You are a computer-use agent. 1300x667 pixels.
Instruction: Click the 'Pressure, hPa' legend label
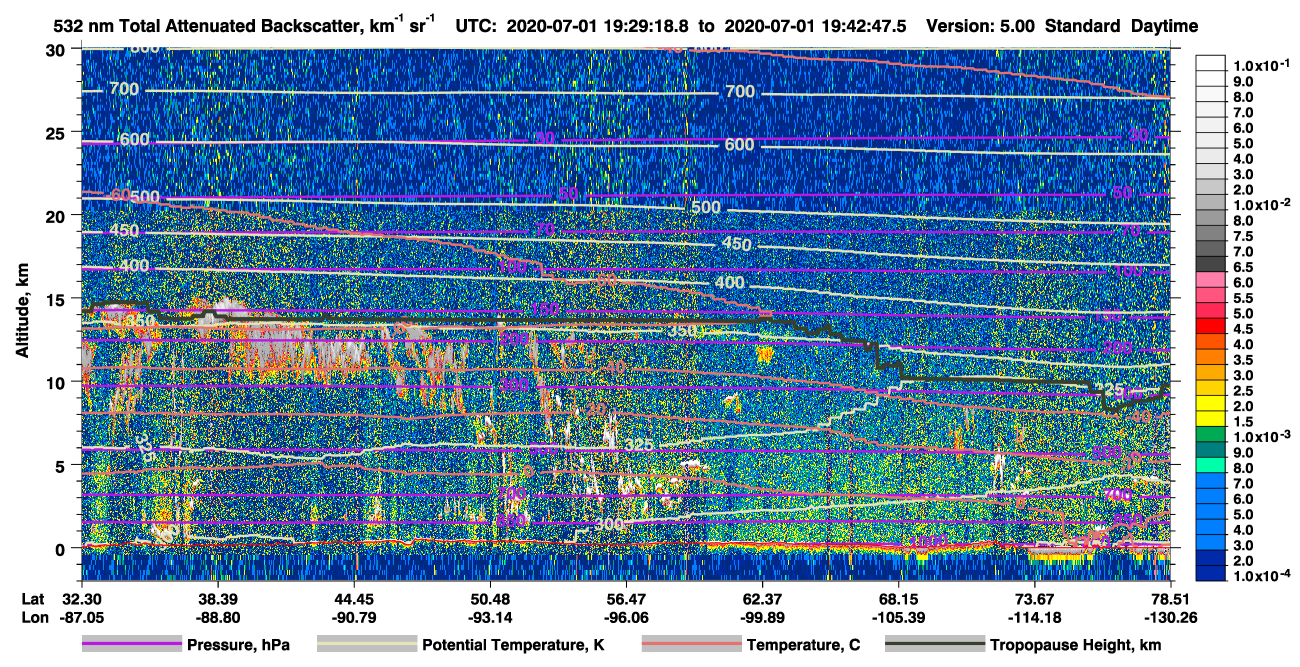pyautogui.click(x=238, y=646)
